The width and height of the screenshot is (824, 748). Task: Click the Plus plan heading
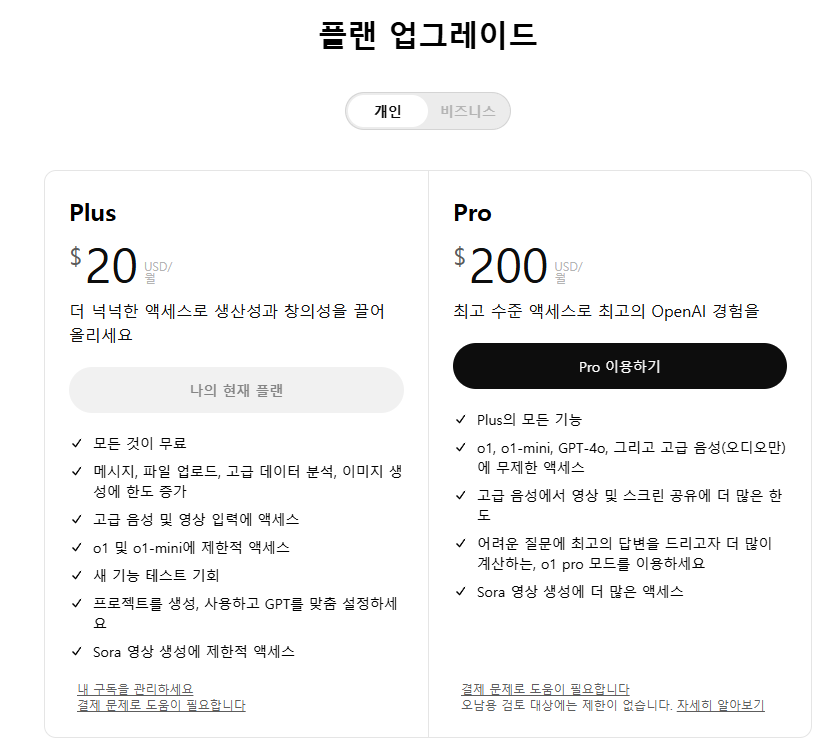click(92, 213)
